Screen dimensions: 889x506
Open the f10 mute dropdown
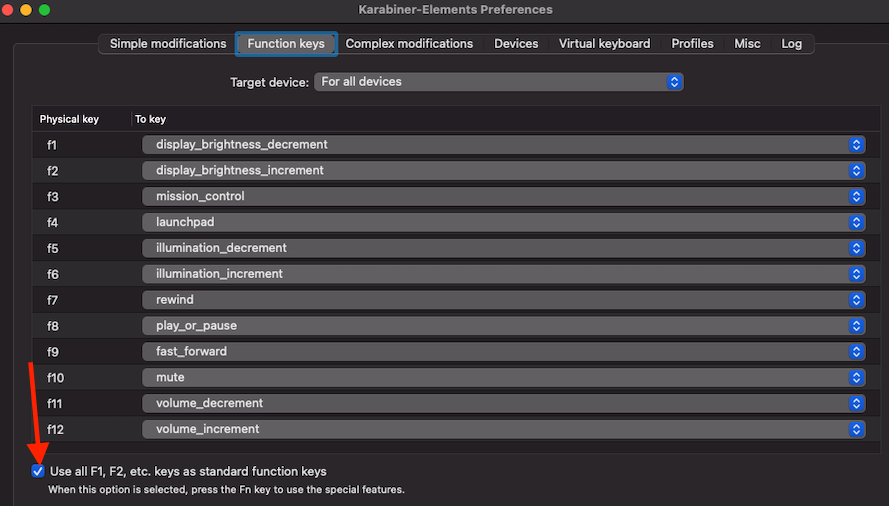(x=503, y=377)
